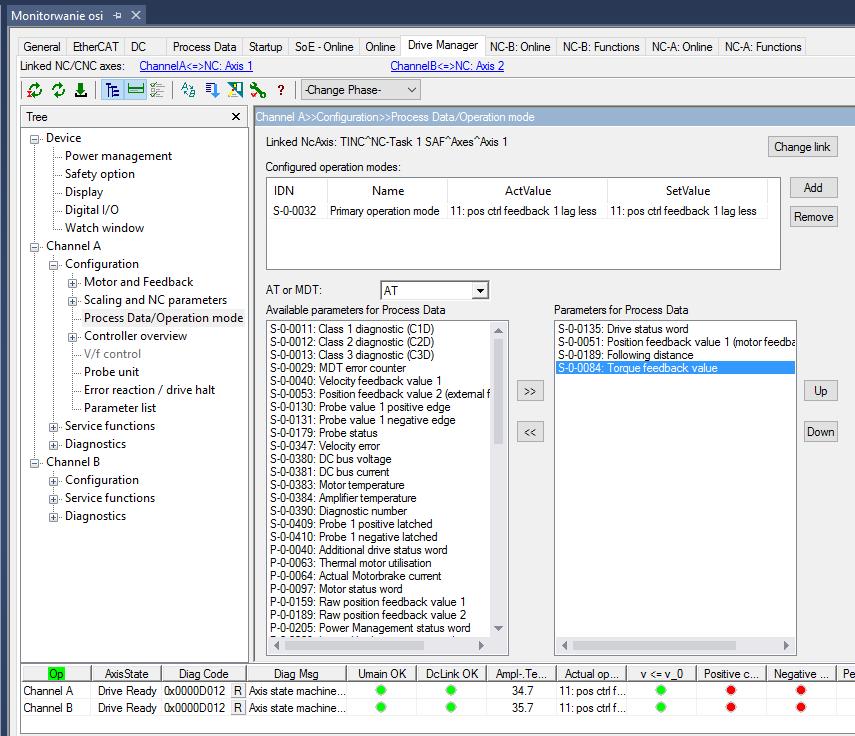This screenshot has height=736, width=855.
Task: Remove parameter with the << button
Action: click(530, 432)
